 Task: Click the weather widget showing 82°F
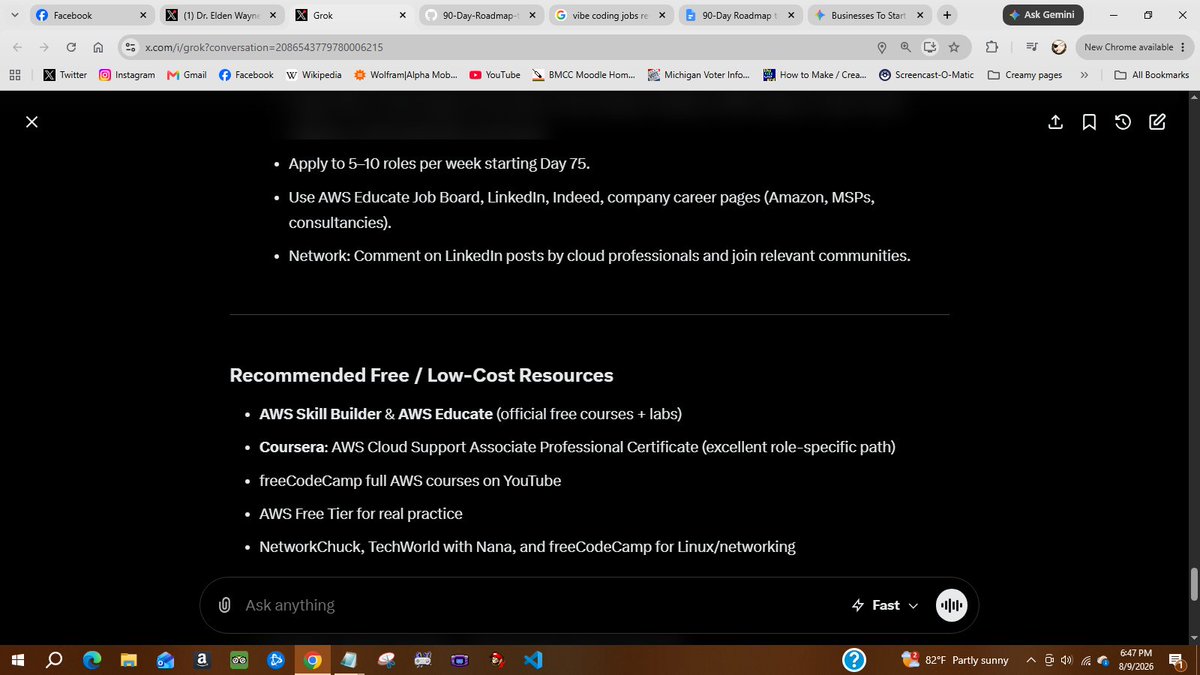coord(956,660)
